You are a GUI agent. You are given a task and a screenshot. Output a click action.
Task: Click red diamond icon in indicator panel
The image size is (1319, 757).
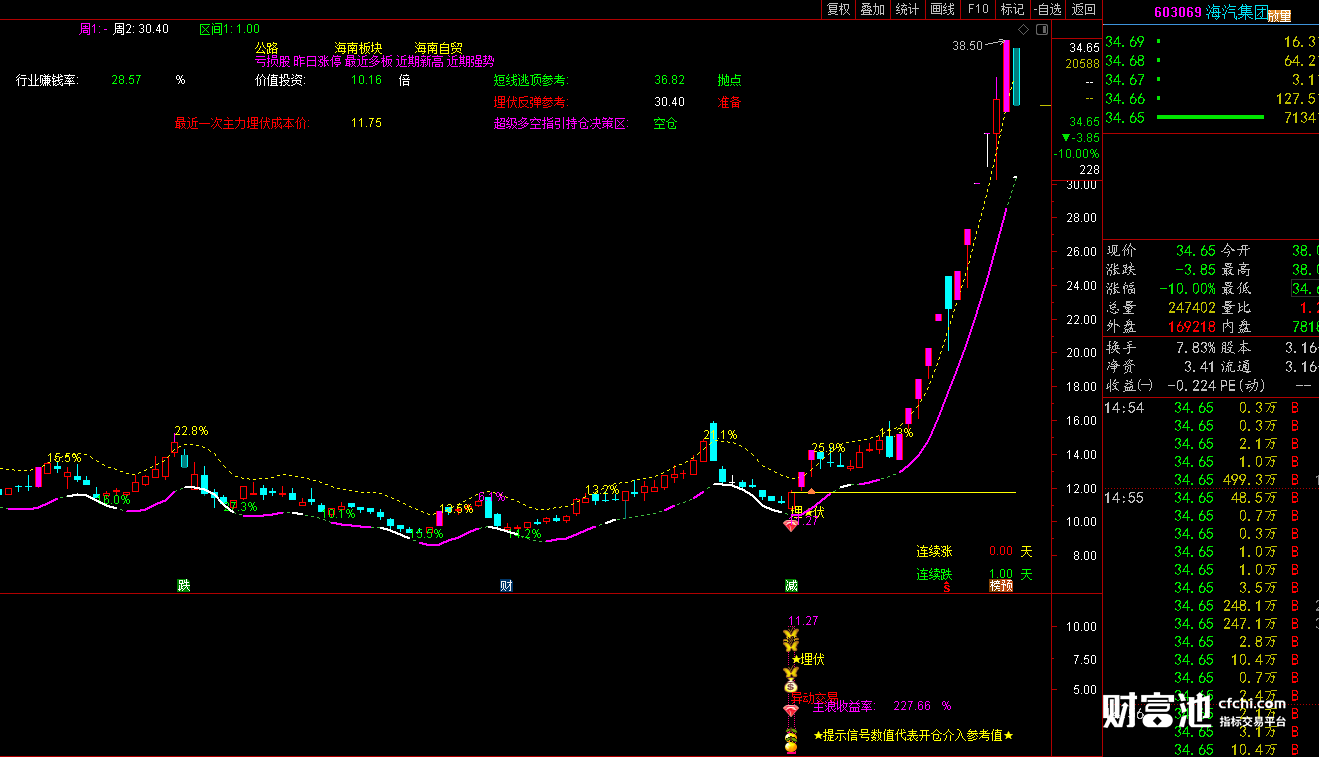pyautogui.click(x=790, y=710)
